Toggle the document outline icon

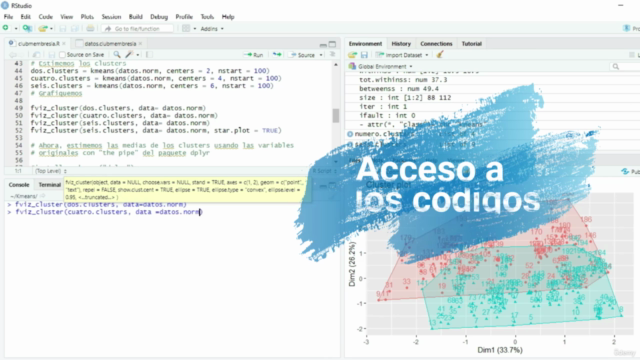point(333,54)
